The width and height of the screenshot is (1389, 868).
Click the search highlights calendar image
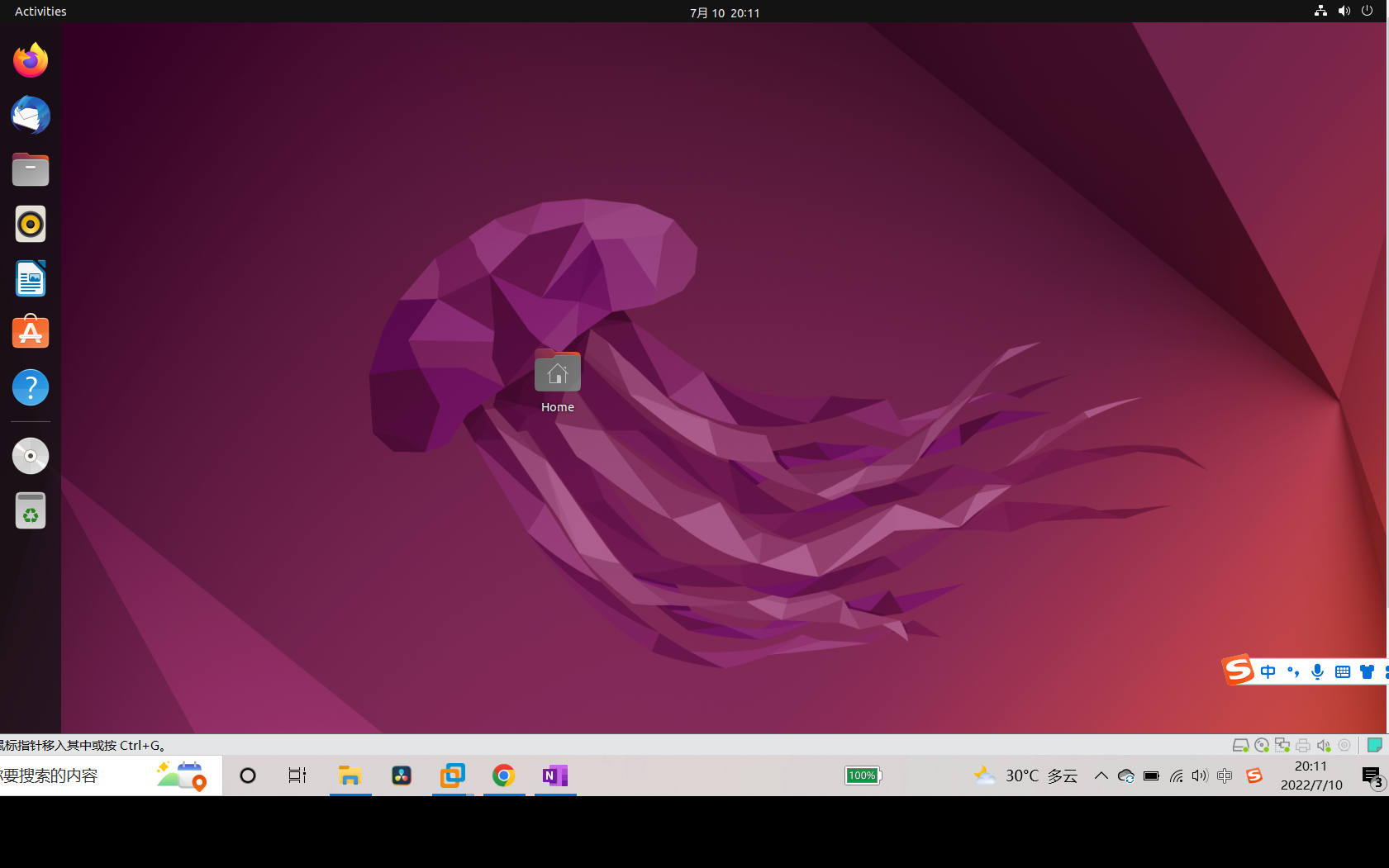pos(182,776)
